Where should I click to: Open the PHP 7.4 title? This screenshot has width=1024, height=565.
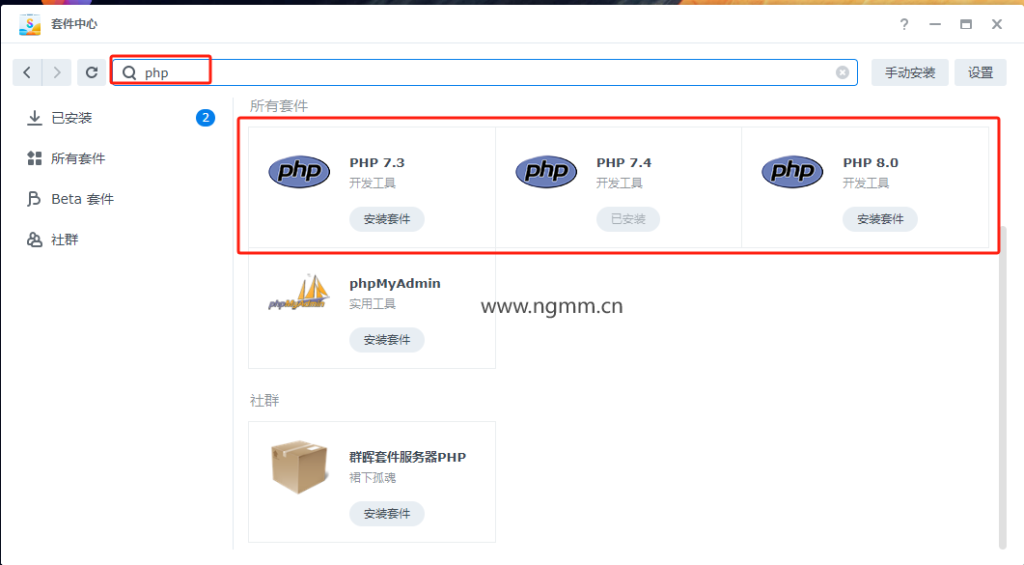(x=624, y=163)
